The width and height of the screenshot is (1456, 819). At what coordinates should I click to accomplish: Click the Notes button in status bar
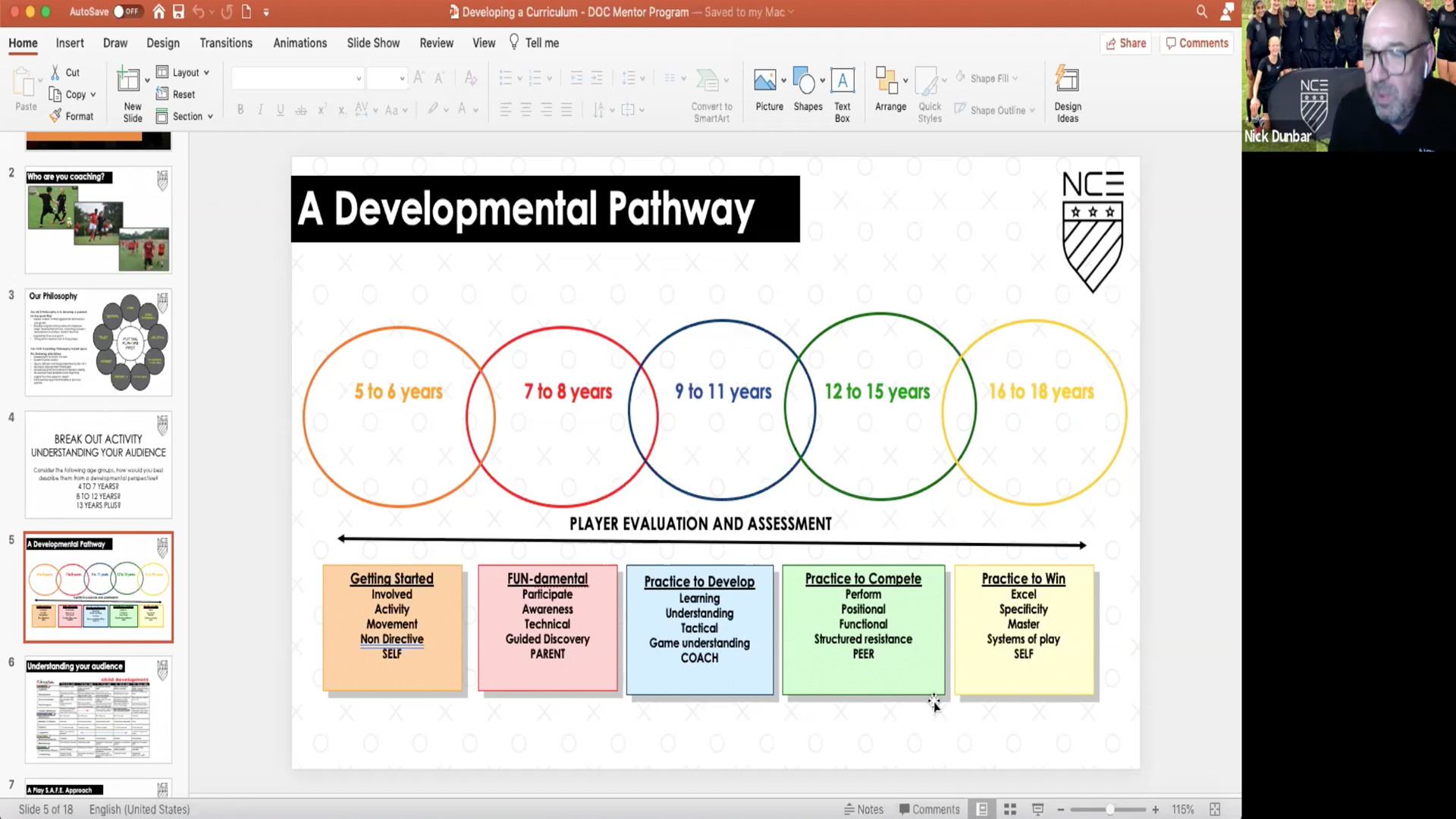pos(864,809)
